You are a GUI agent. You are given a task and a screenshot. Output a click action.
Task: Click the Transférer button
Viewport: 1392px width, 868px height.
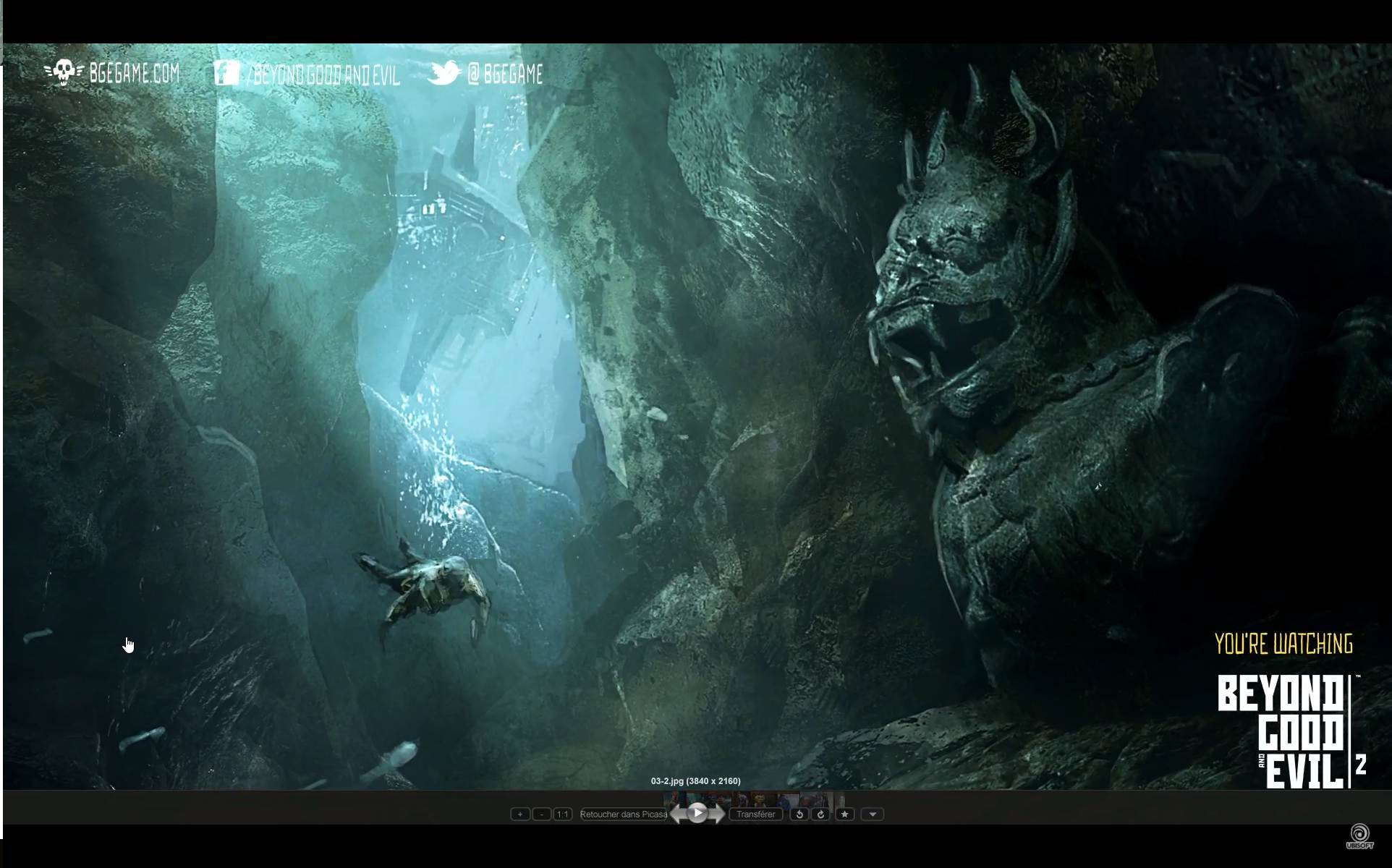pyautogui.click(x=755, y=814)
